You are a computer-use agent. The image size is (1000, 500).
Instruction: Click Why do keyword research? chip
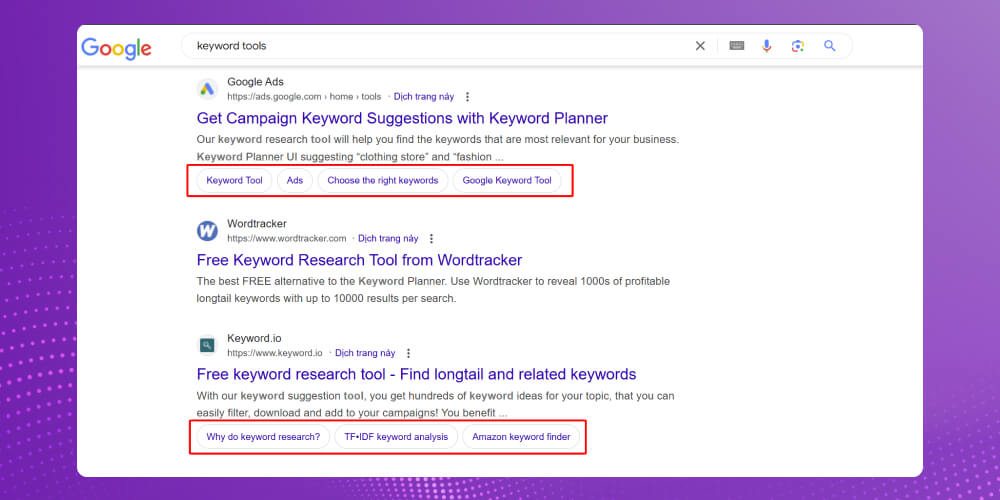pyautogui.click(x=263, y=438)
